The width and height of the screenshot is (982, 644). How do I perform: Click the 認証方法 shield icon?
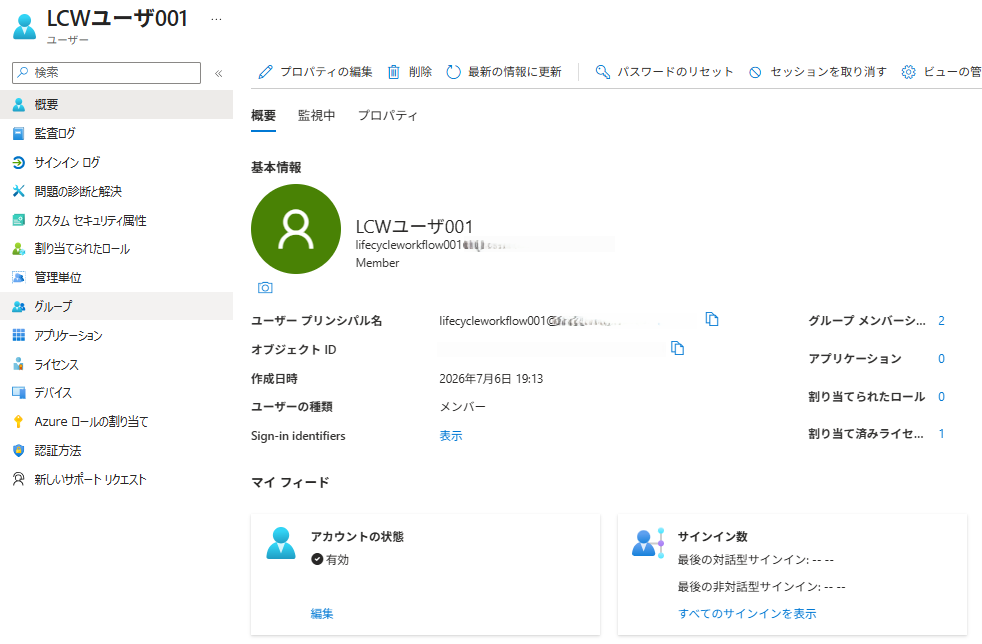19,450
